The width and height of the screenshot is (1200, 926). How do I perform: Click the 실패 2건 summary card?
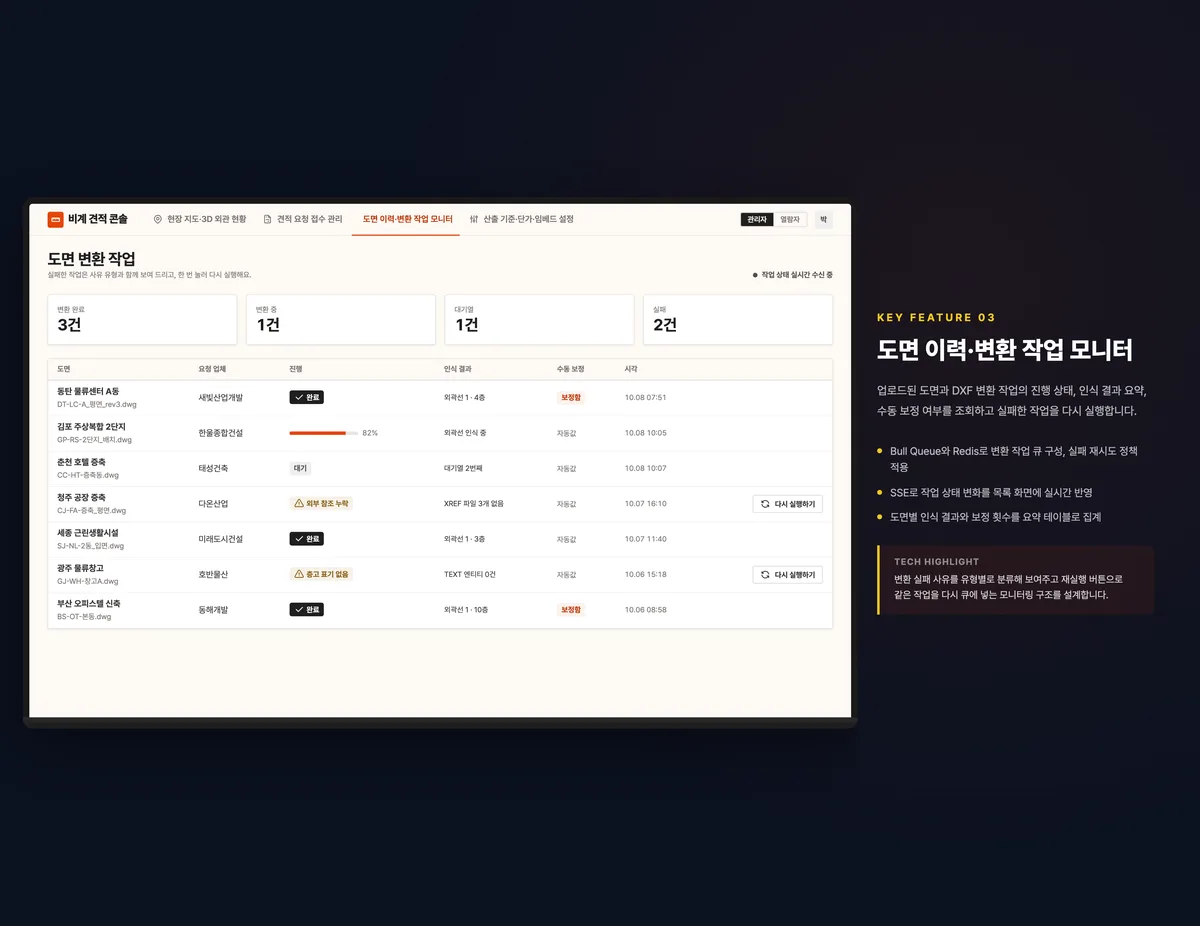coord(738,319)
